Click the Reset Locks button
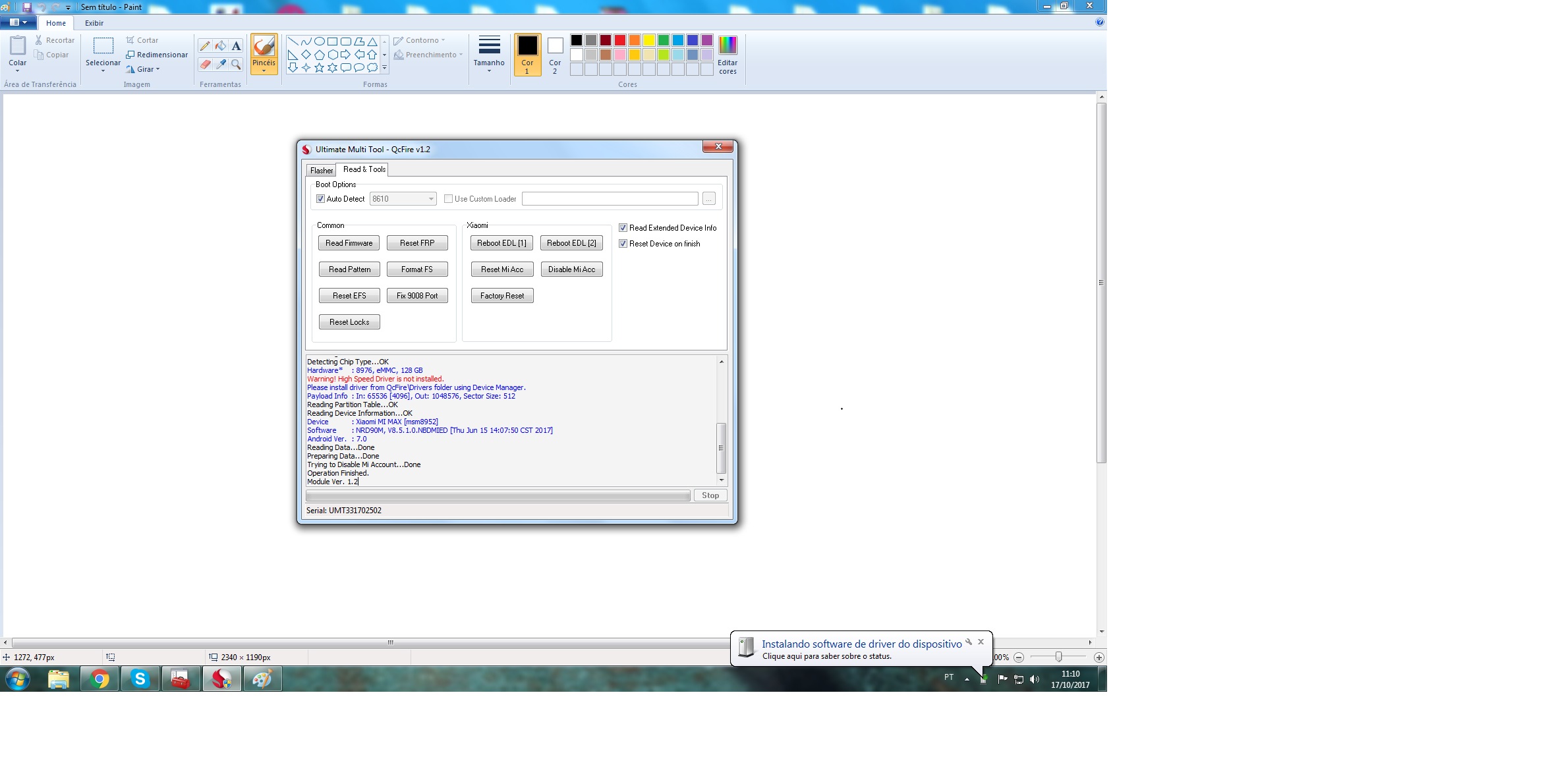The height and width of the screenshot is (784, 1542). (x=349, y=322)
